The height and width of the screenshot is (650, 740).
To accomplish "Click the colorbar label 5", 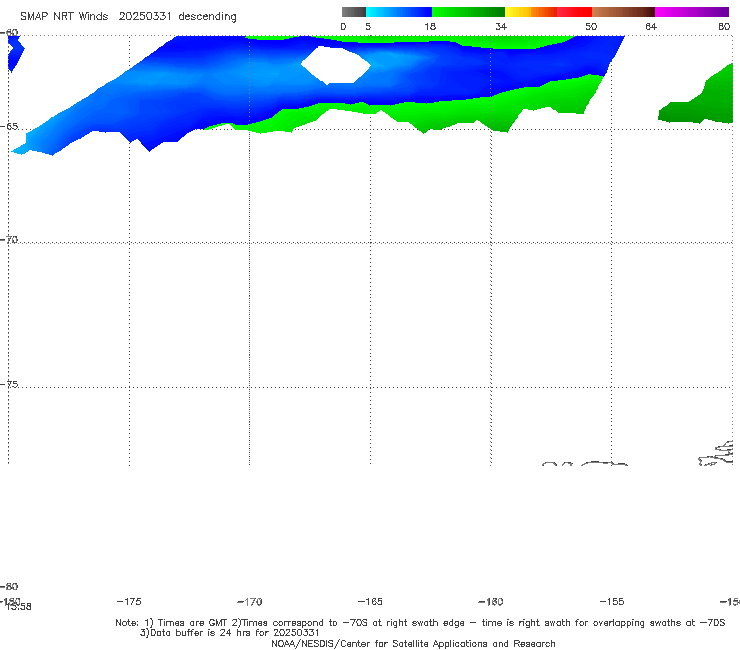I will [368, 26].
